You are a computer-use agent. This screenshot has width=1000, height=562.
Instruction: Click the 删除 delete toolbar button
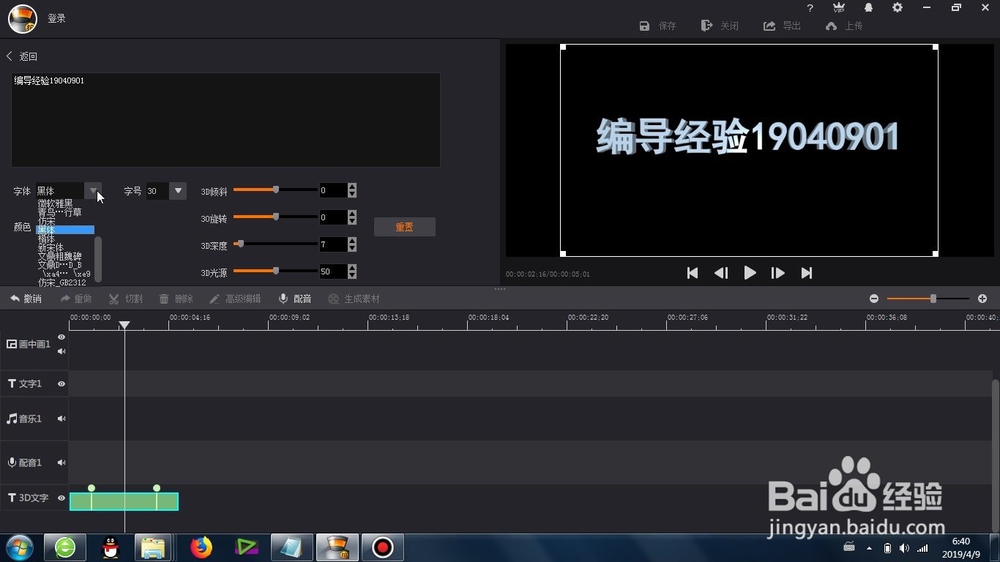[x=176, y=299]
